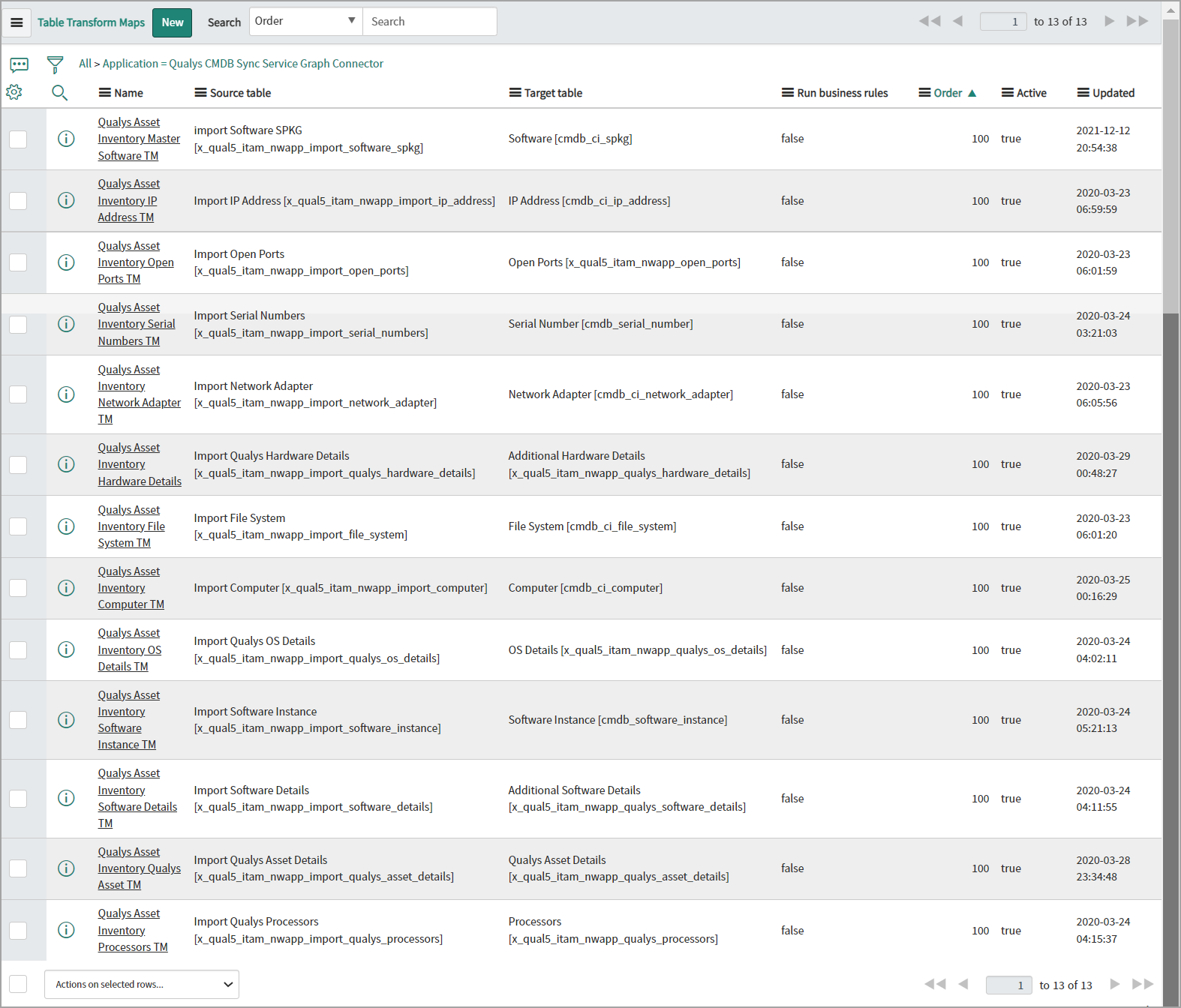Preview info for Master Software TM row
Screen dimensions: 1181x1008
coord(66,139)
